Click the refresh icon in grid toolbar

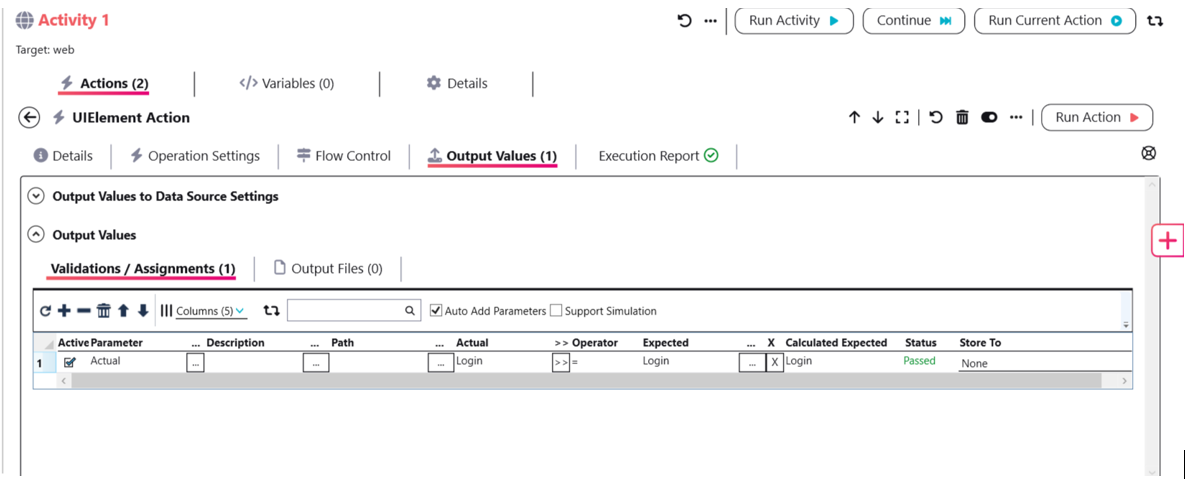click(x=45, y=311)
